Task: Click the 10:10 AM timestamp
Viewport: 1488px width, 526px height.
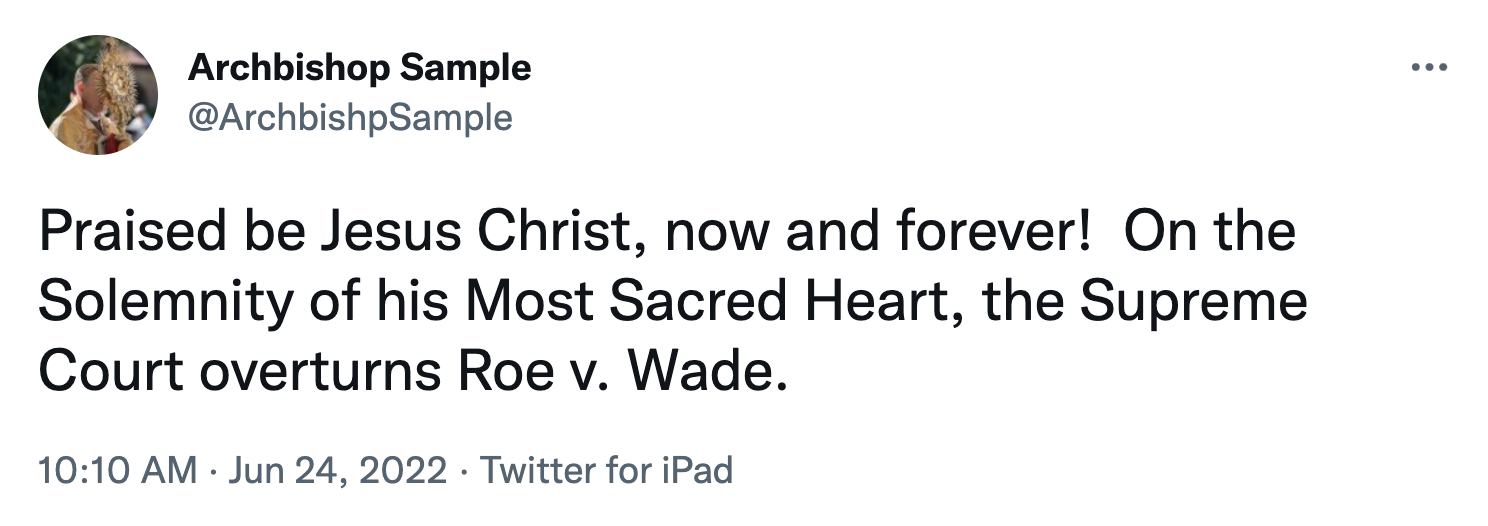Action: (x=117, y=470)
